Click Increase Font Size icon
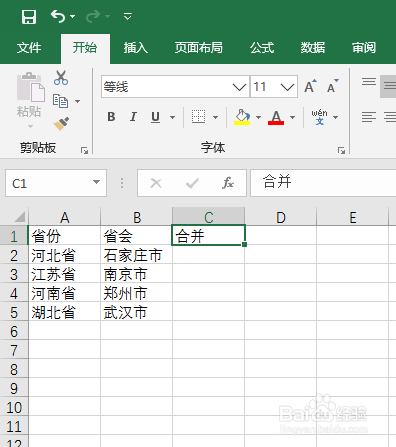Image resolution: width=396 pixels, height=447 pixels. point(311,86)
